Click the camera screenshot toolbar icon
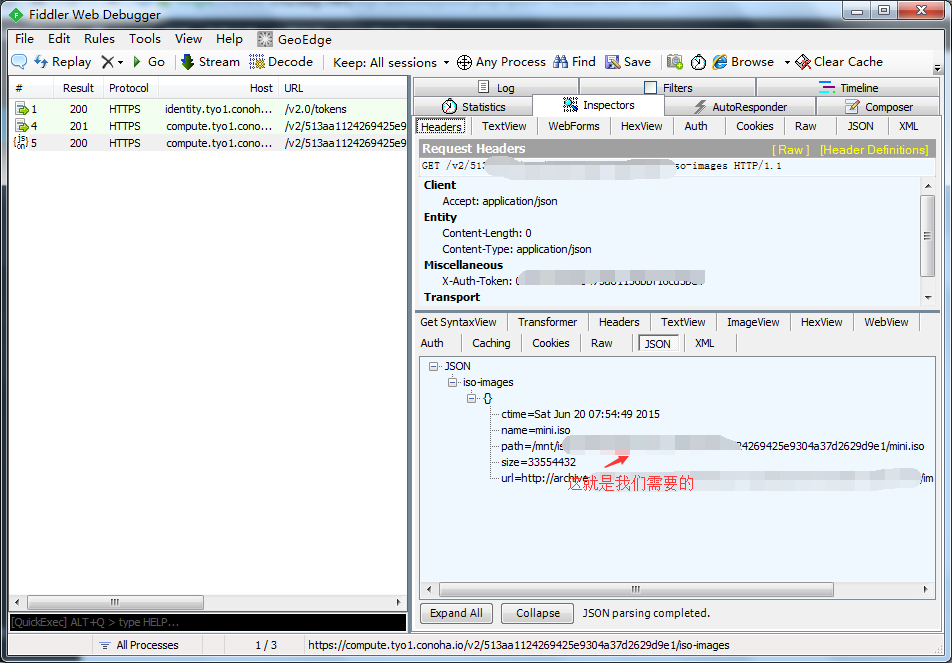This screenshot has height=663, width=952. point(675,62)
